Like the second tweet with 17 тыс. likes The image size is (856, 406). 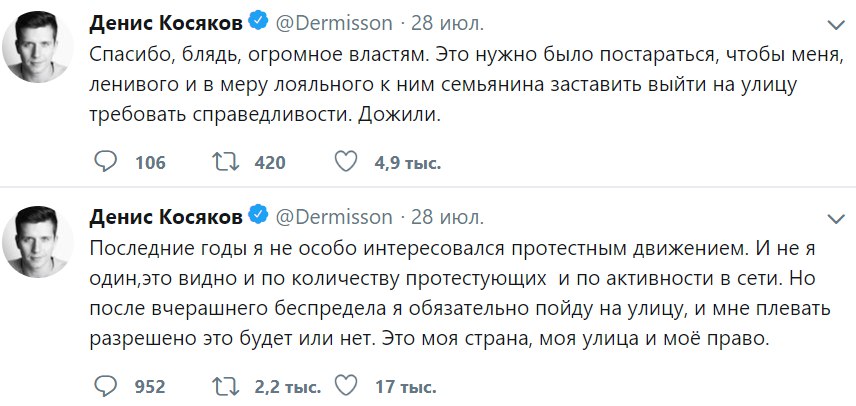[x=345, y=385]
